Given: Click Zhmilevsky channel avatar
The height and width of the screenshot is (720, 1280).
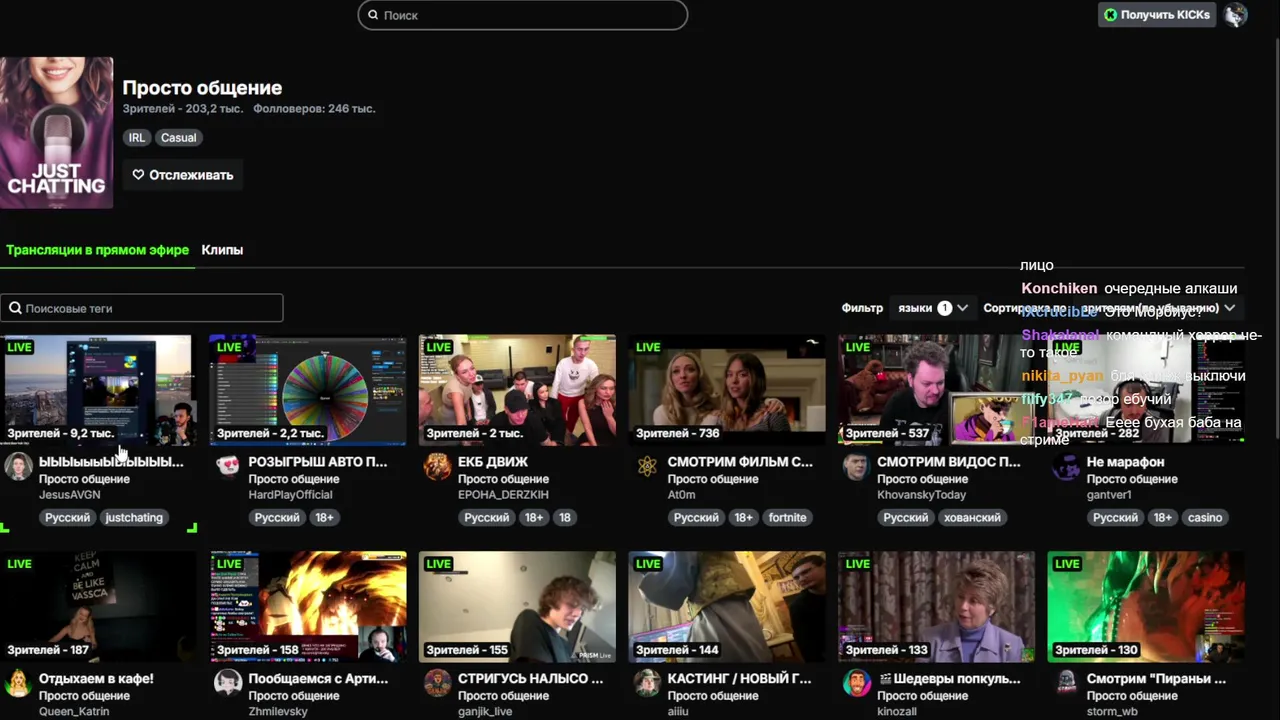Looking at the screenshot, I should pyautogui.click(x=228, y=684).
